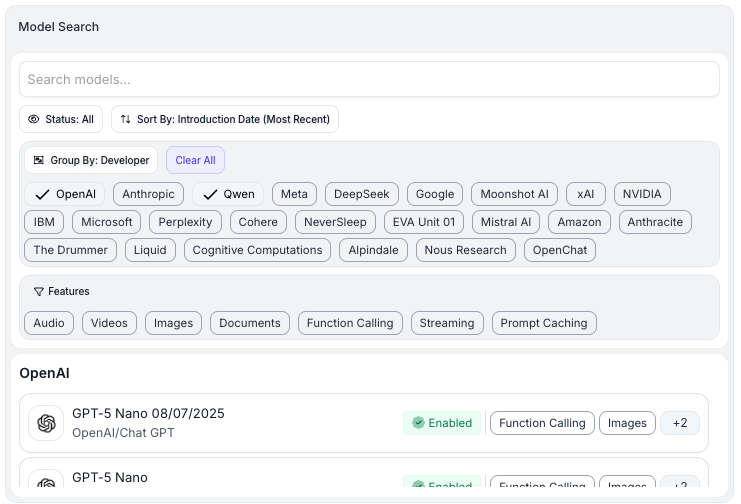Viewport: 741px width, 504px height.
Task: Toggle the Perplexity developer filter
Action: click(x=185, y=222)
